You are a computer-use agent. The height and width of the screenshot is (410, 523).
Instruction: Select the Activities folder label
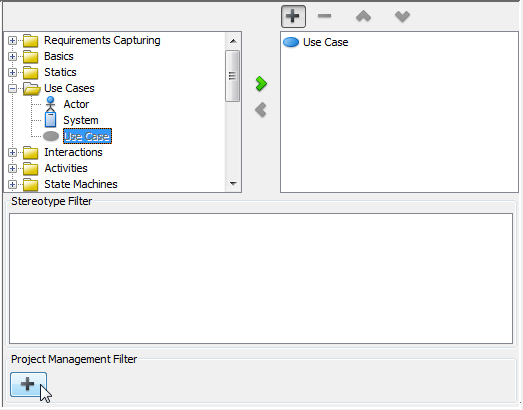pos(66,168)
